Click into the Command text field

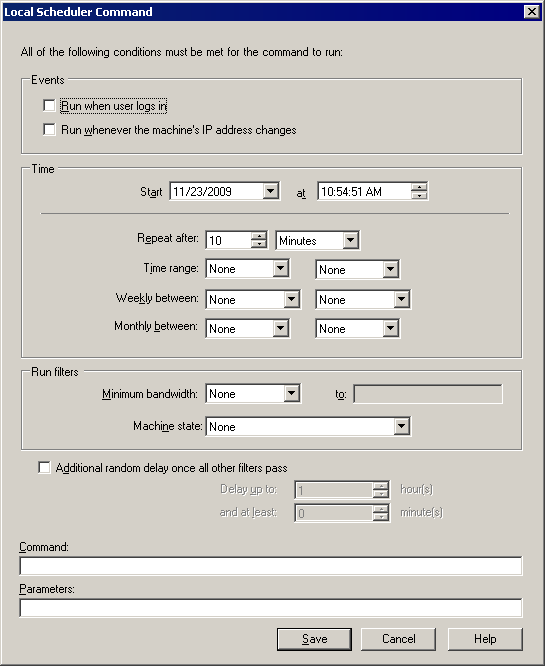click(271, 566)
